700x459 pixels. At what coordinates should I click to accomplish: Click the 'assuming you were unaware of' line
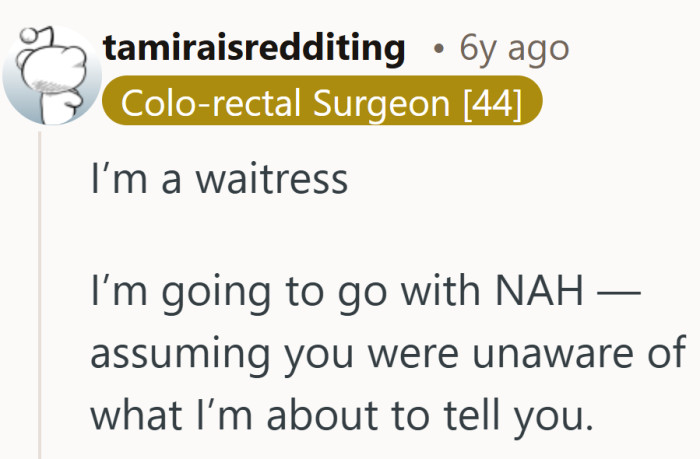(x=388, y=357)
